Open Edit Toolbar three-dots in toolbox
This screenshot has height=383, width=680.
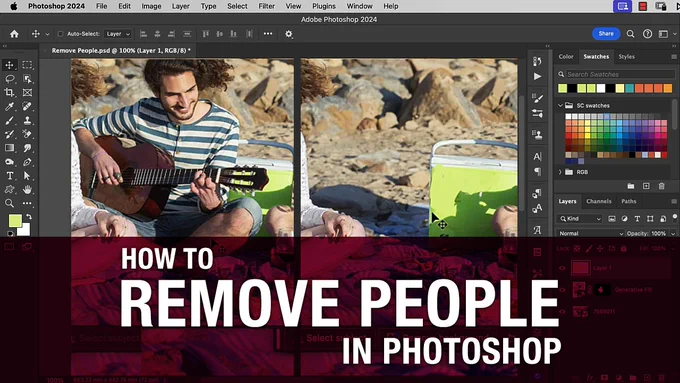(27, 203)
